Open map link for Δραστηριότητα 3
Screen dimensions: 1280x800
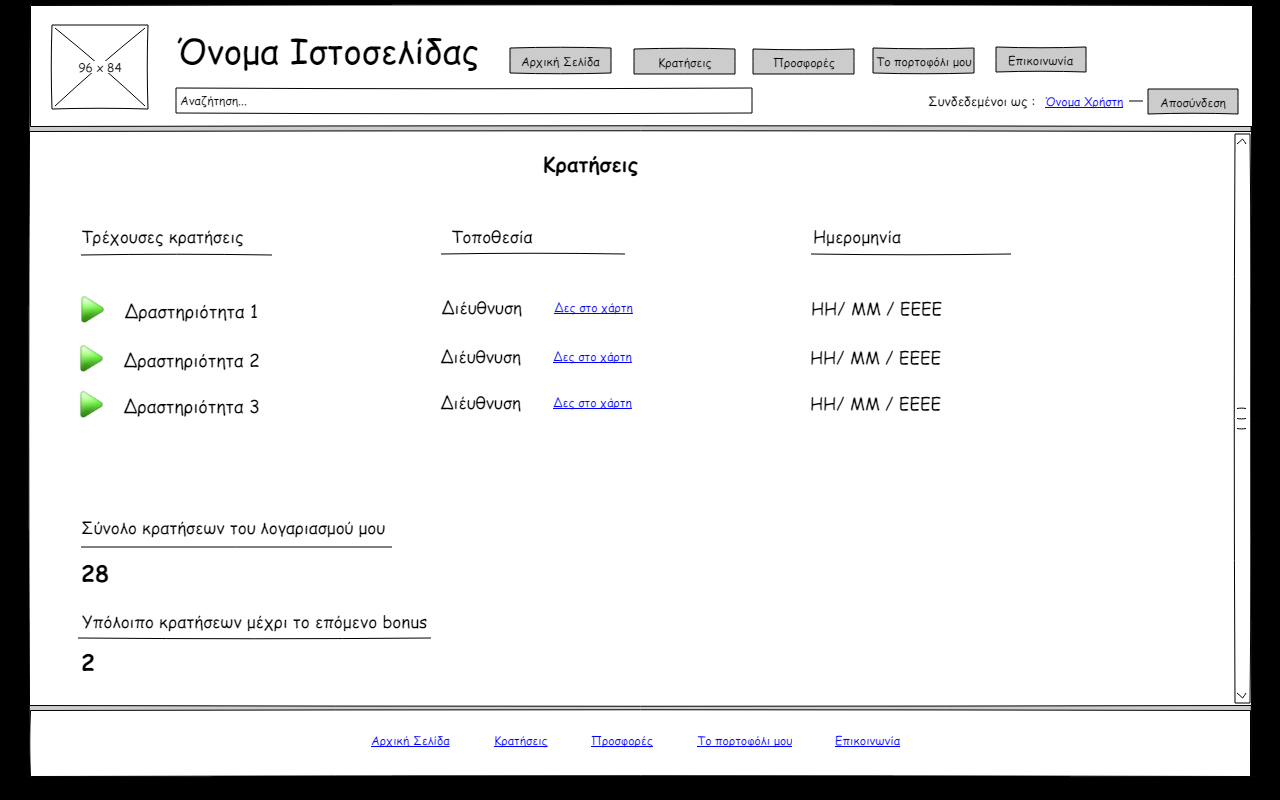(x=592, y=403)
